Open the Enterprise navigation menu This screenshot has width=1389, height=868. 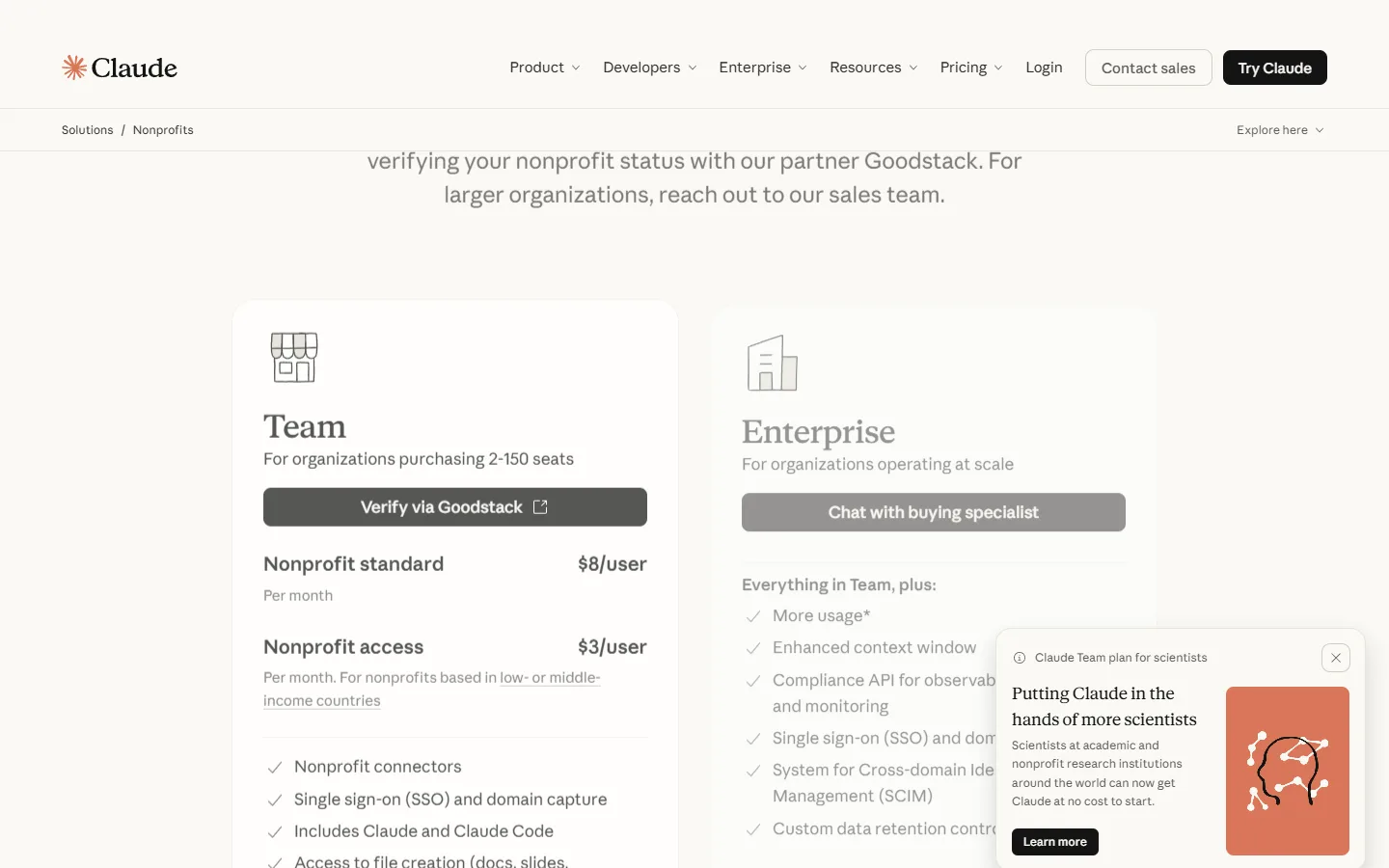point(763,68)
